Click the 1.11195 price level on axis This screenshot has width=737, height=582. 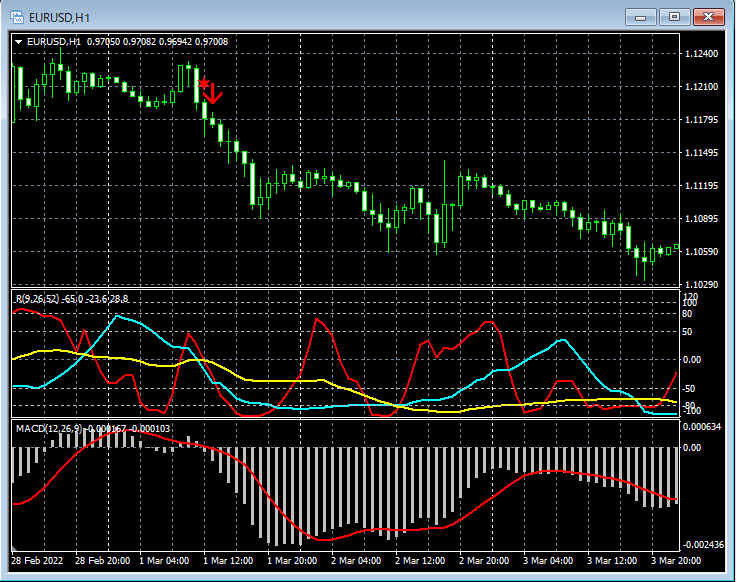(x=702, y=186)
